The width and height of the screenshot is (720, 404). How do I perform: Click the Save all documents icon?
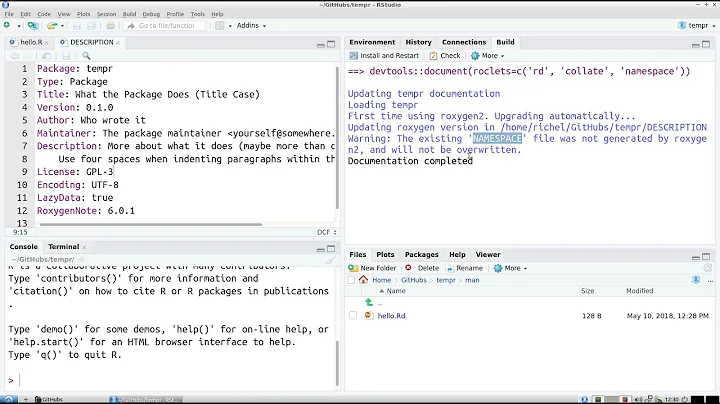click(91, 26)
